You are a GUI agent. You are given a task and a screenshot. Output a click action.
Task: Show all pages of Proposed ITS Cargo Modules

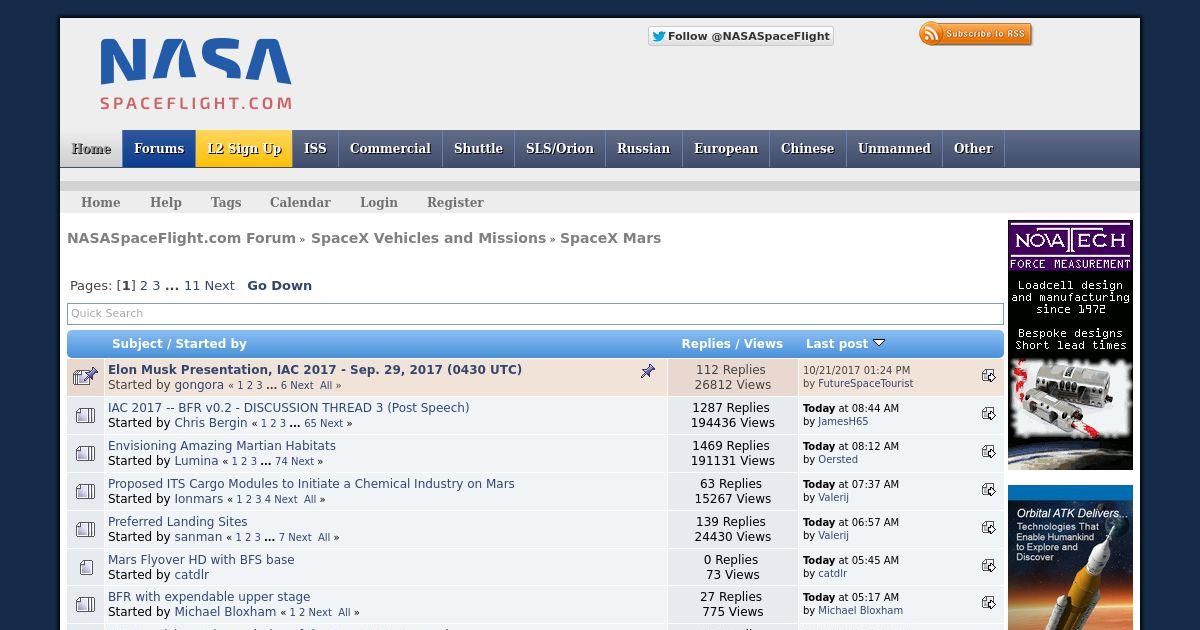click(x=310, y=500)
